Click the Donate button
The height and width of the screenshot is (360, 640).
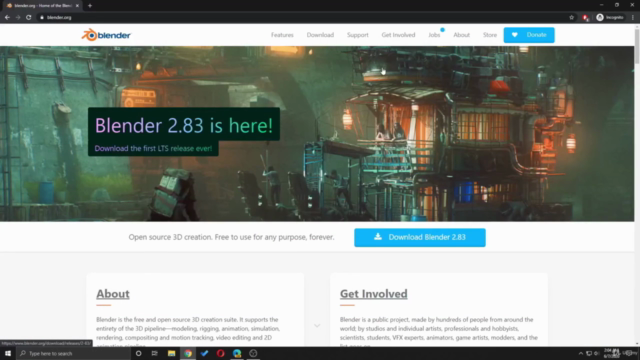coord(529,35)
